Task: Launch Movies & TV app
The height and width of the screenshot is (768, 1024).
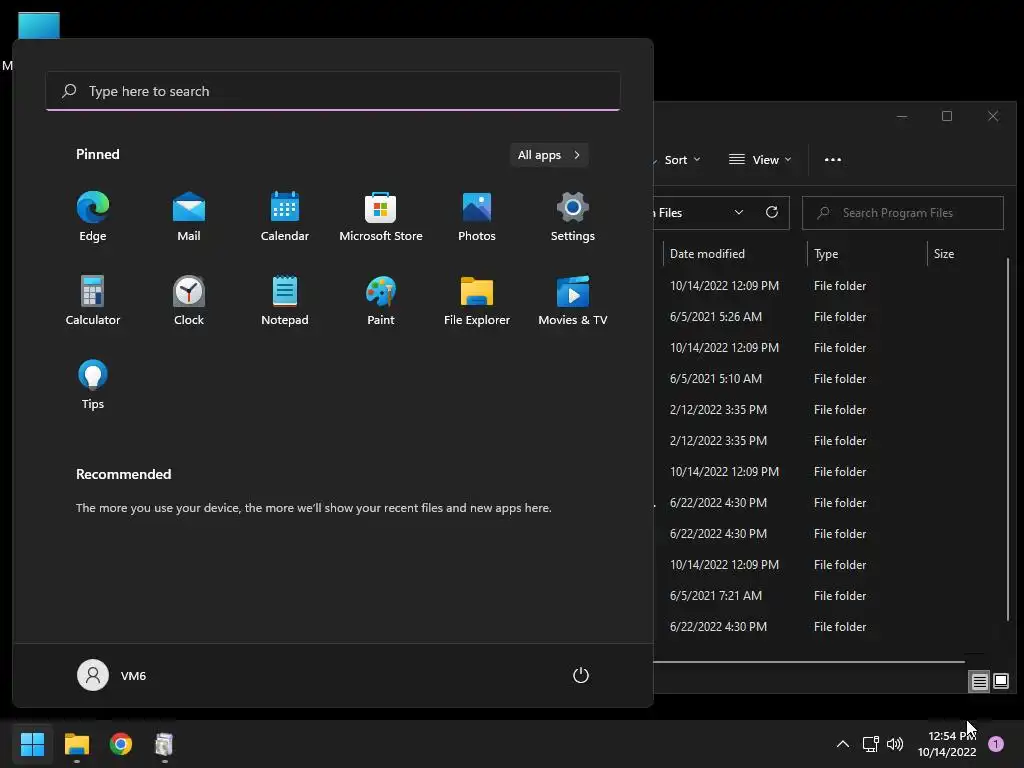Action: tap(573, 301)
